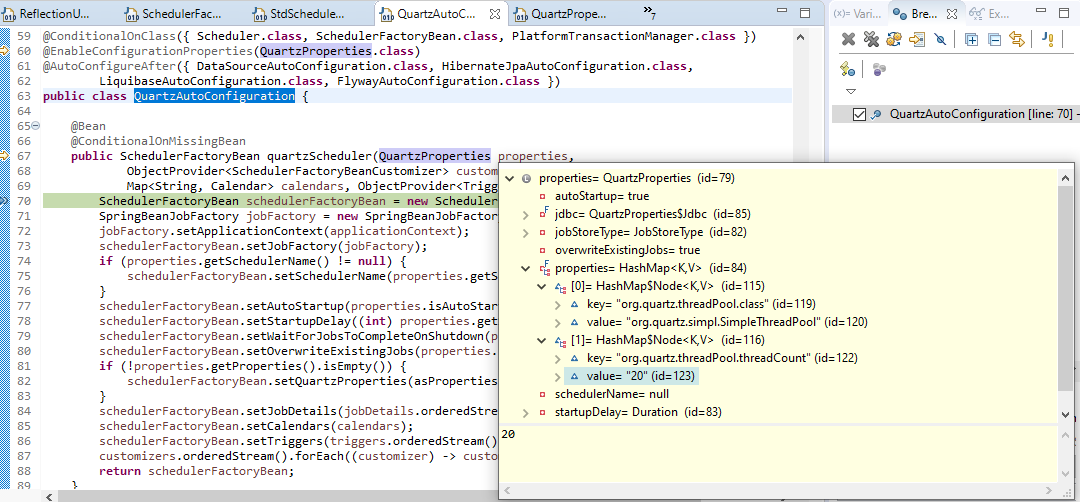
Task: Show breakpoints supported by selected target
Action: [x=894, y=40]
